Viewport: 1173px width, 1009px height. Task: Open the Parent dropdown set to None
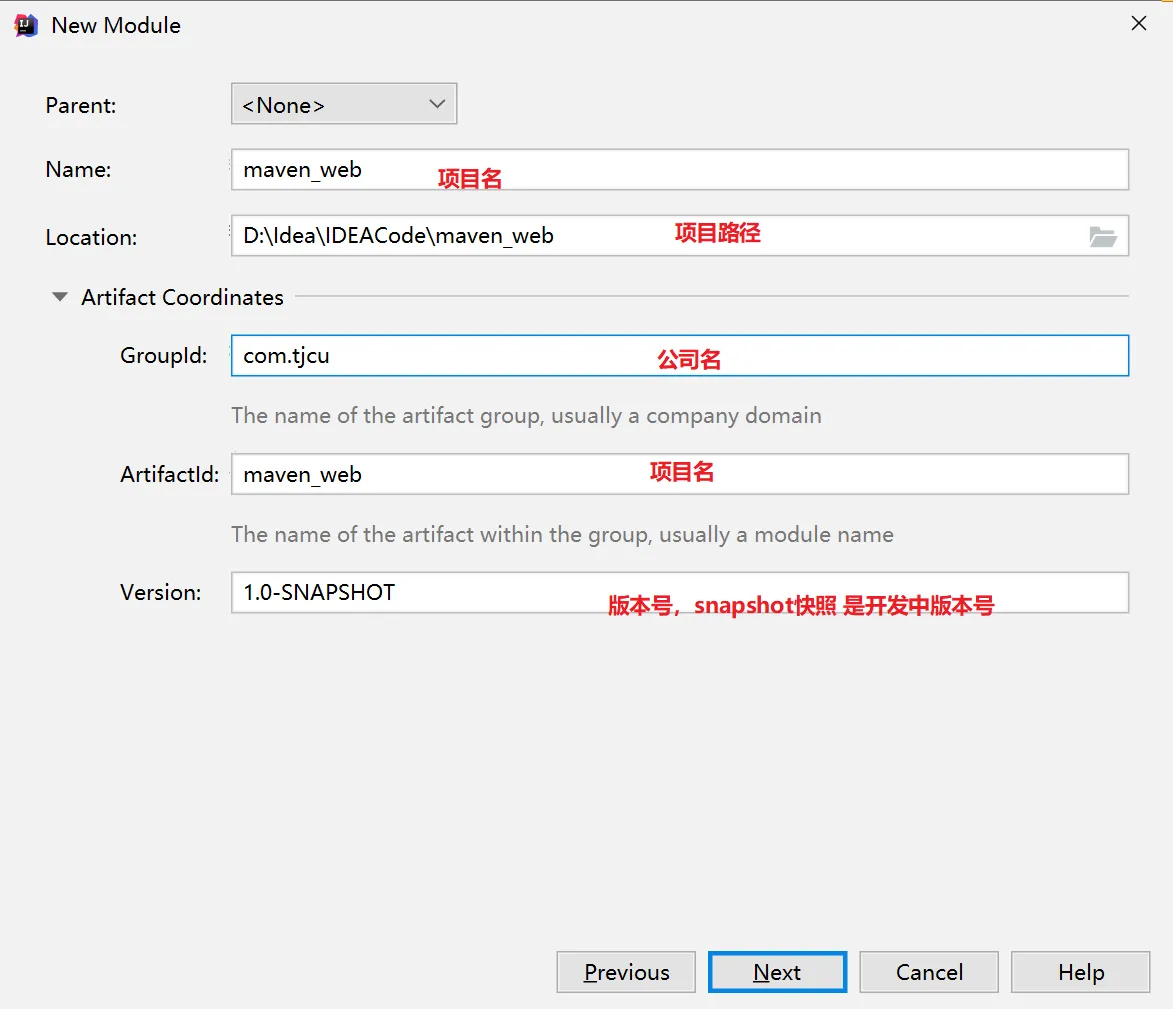point(343,105)
